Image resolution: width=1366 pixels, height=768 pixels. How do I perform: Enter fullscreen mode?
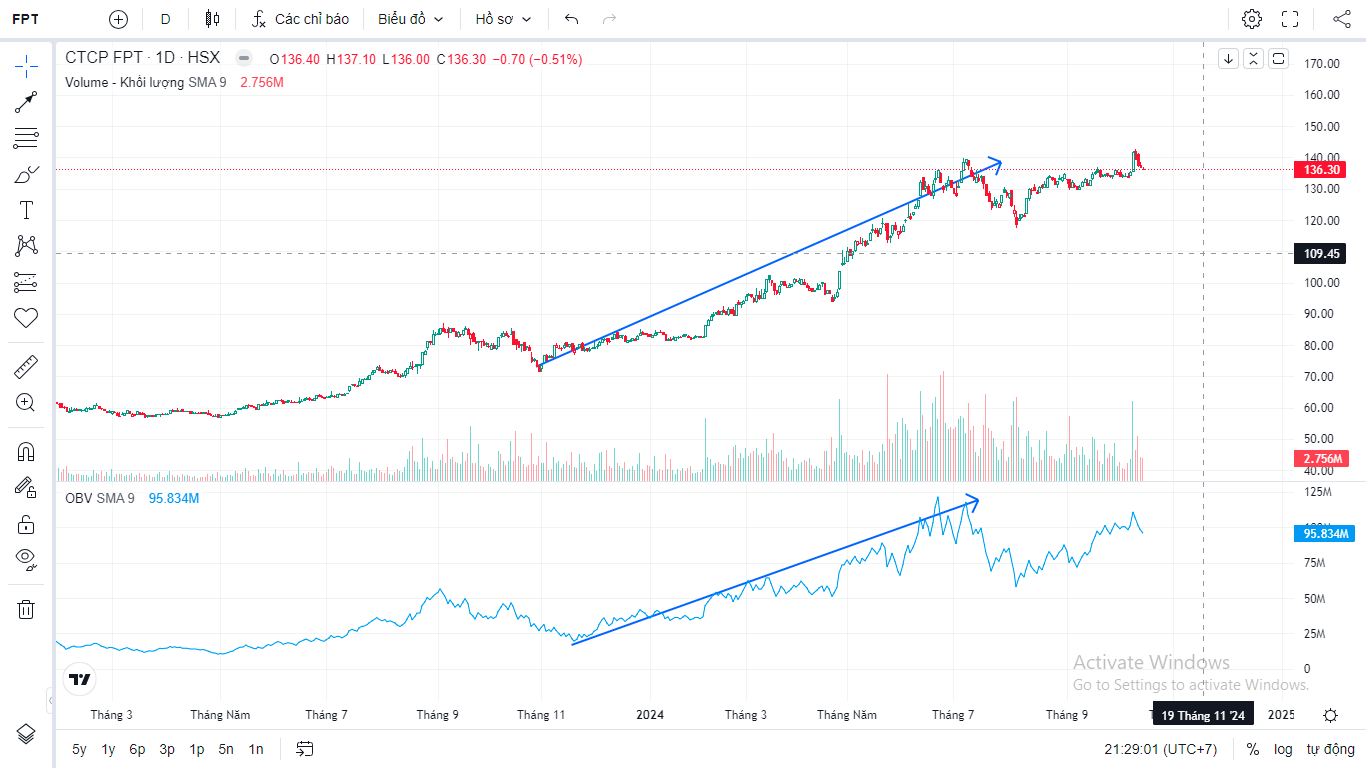[1290, 19]
